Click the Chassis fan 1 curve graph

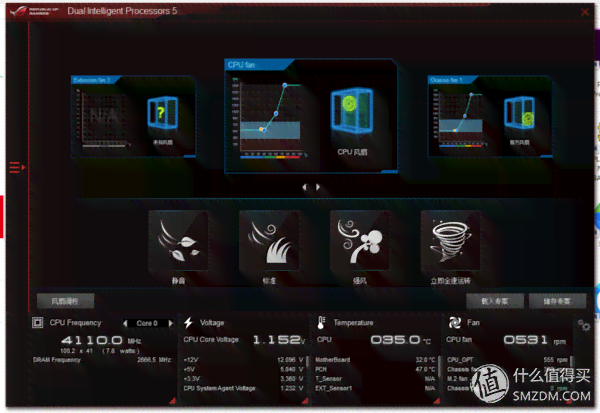461,118
